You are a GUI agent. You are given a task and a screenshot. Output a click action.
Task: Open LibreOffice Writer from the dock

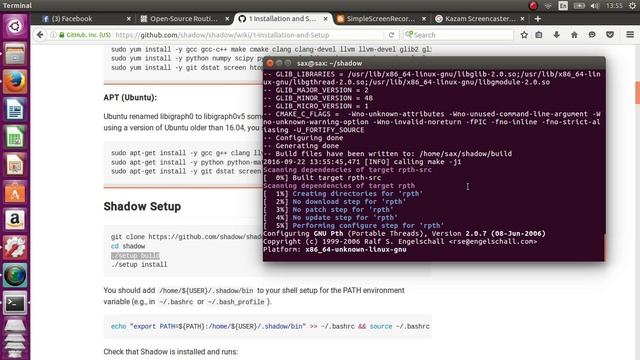[15, 109]
